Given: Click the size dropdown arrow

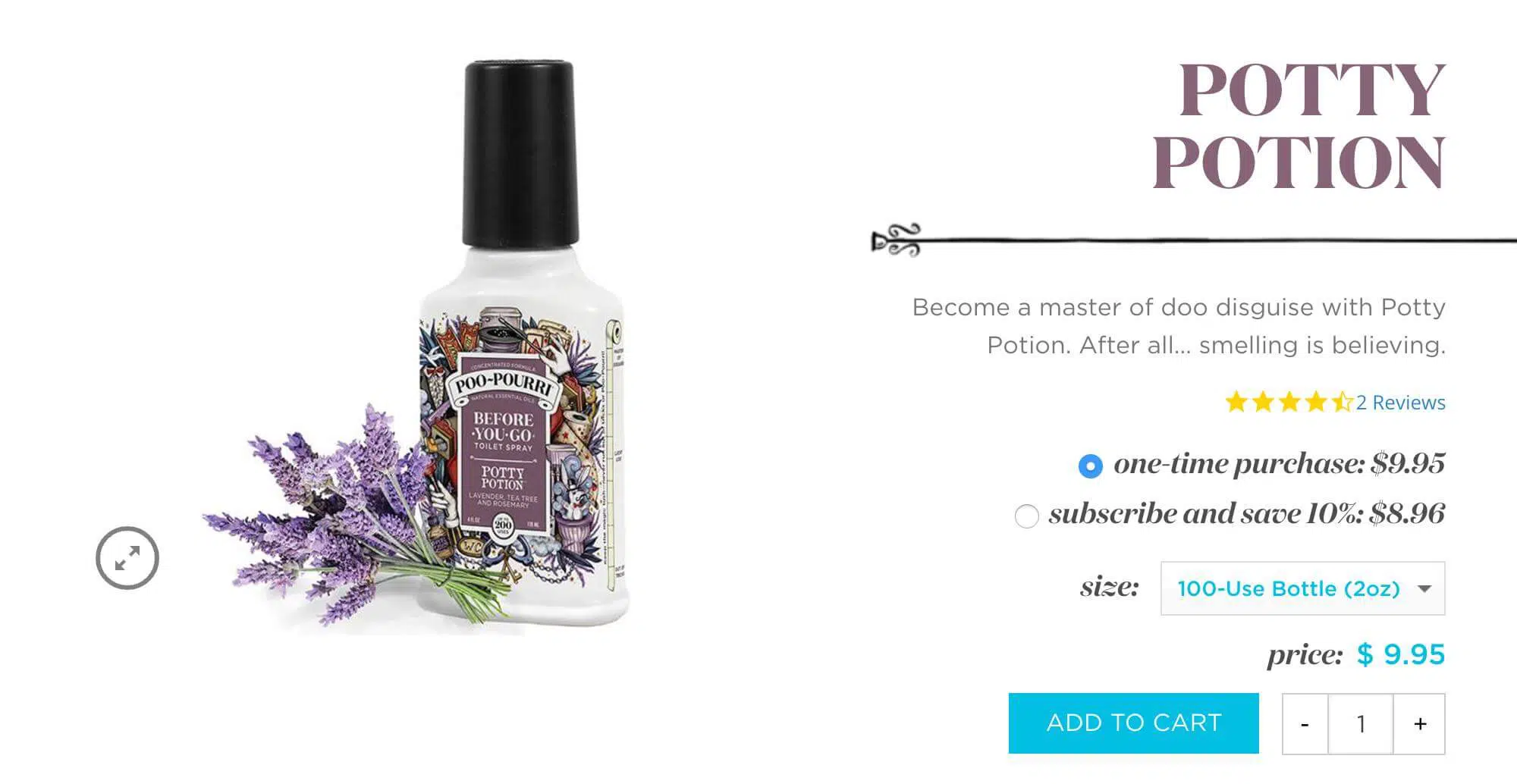Looking at the screenshot, I should click(x=1424, y=589).
